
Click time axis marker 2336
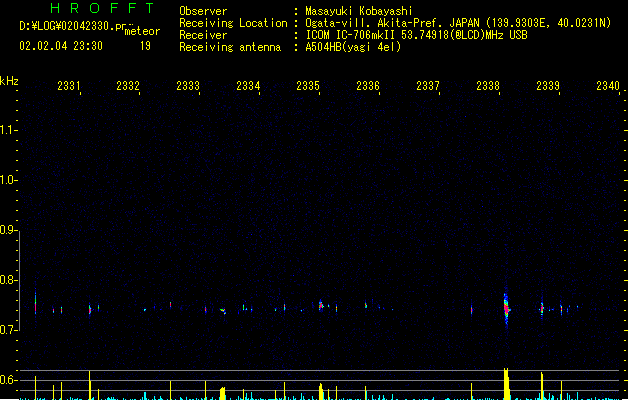point(368,86)
